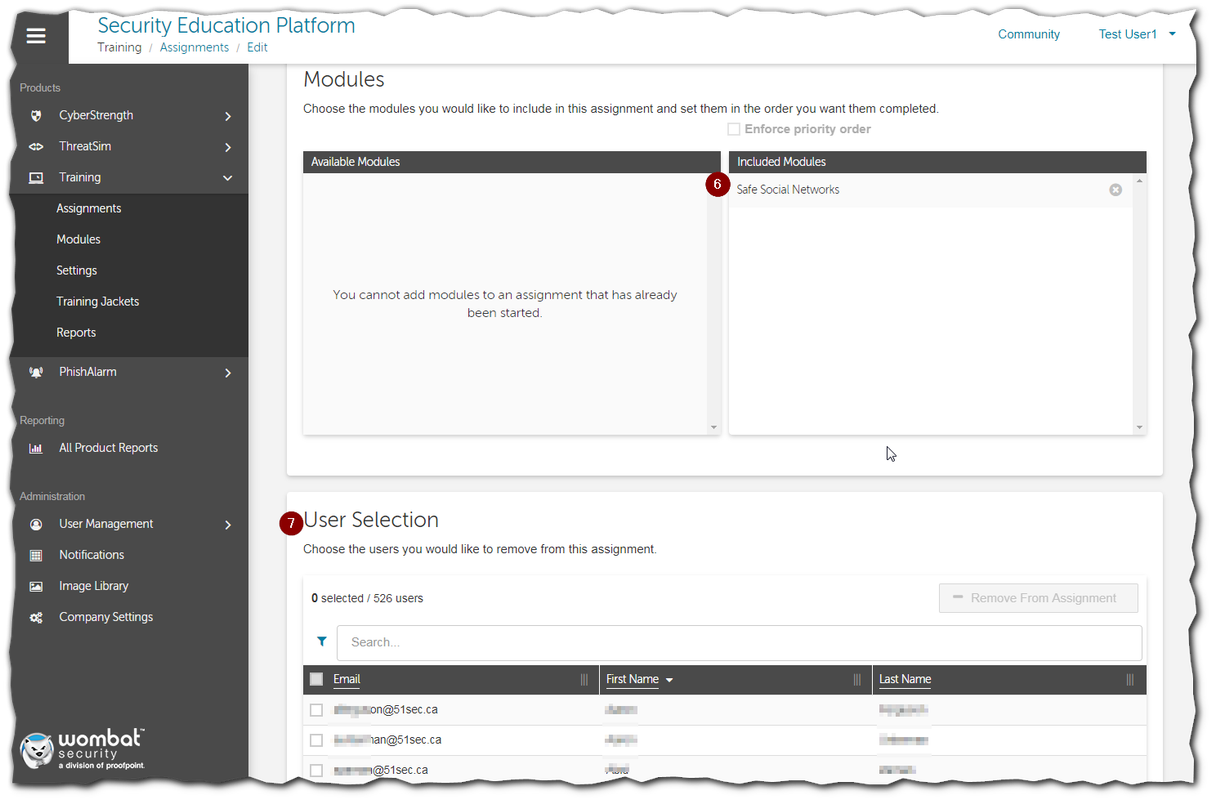Expand the ThreatSim submenu chevron

(x=228, y=147)
